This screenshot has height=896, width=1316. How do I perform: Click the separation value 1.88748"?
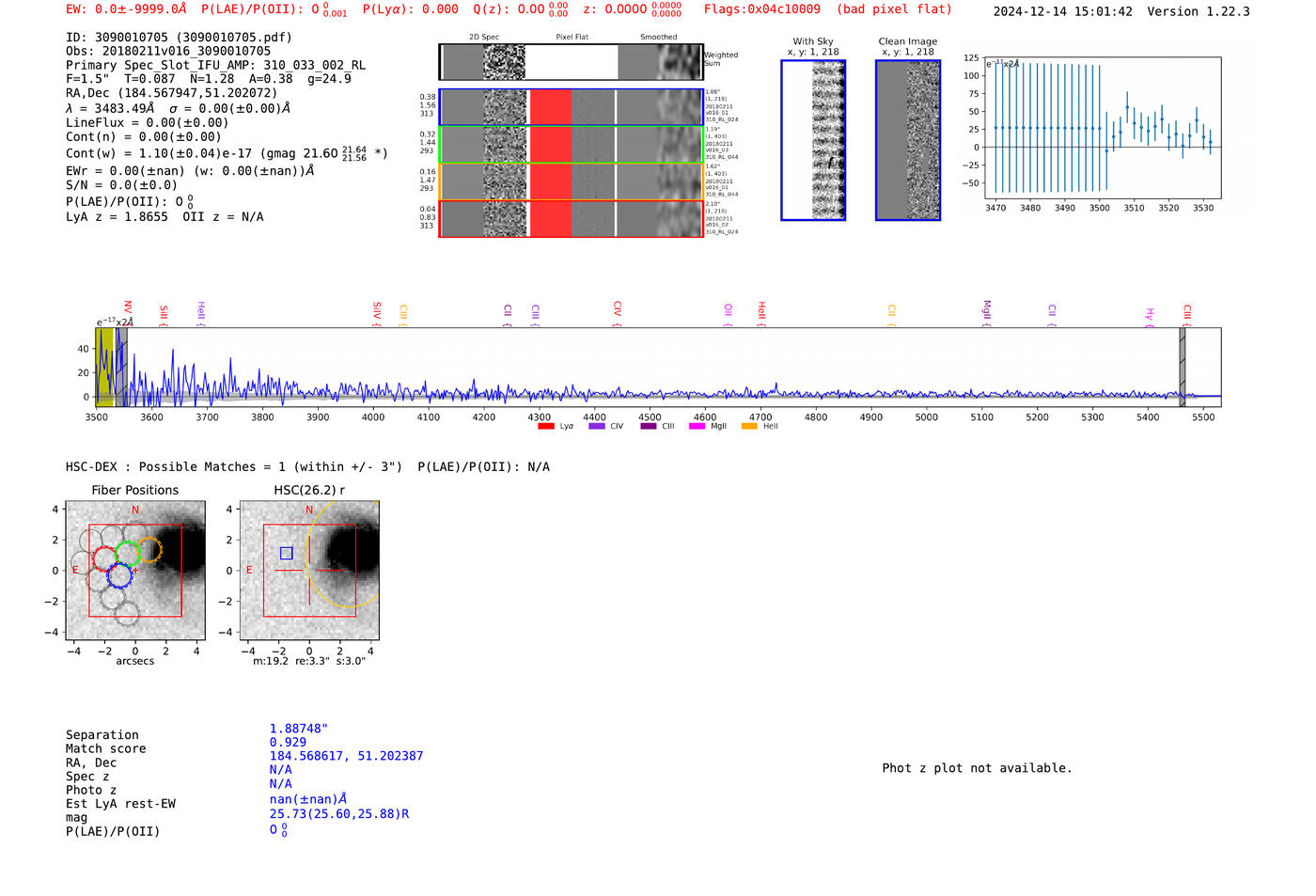pos(299,730)
